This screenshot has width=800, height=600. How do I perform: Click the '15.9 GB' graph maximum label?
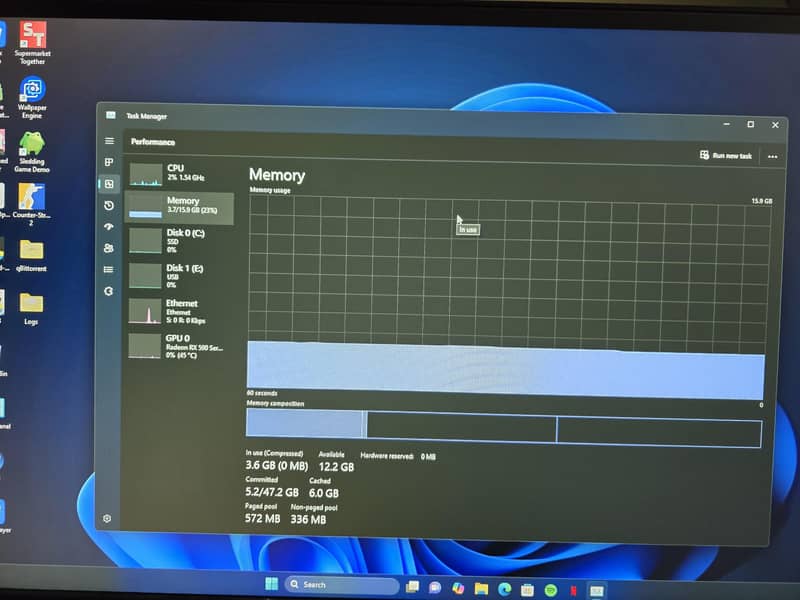click(762, 201)
